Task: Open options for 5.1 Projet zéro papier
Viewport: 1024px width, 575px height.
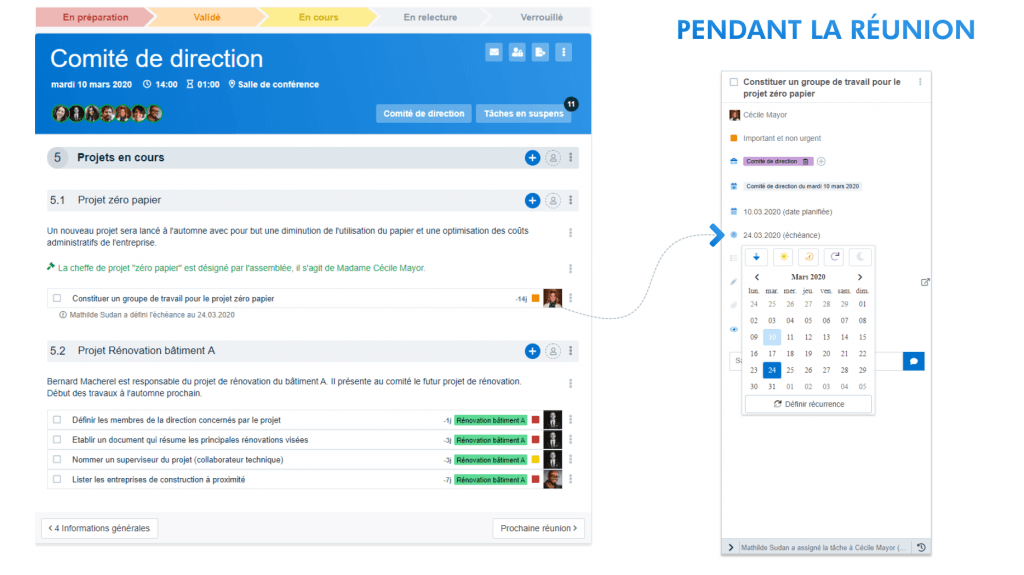Action: click(571, 201)
